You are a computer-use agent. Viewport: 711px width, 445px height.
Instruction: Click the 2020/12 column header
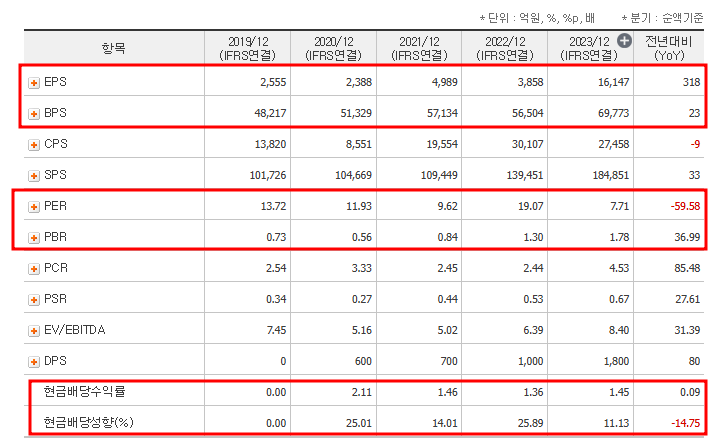pyautogui.click(x=333, y=48)
